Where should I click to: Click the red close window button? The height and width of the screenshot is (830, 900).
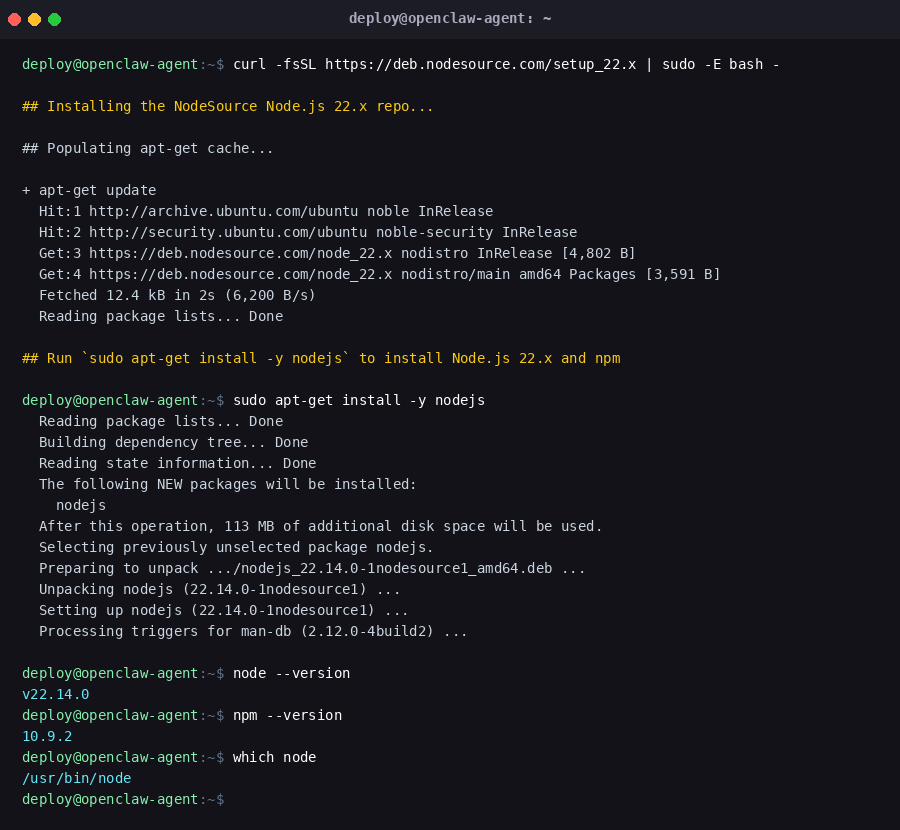pyautogui.click(x=14, y=19)
